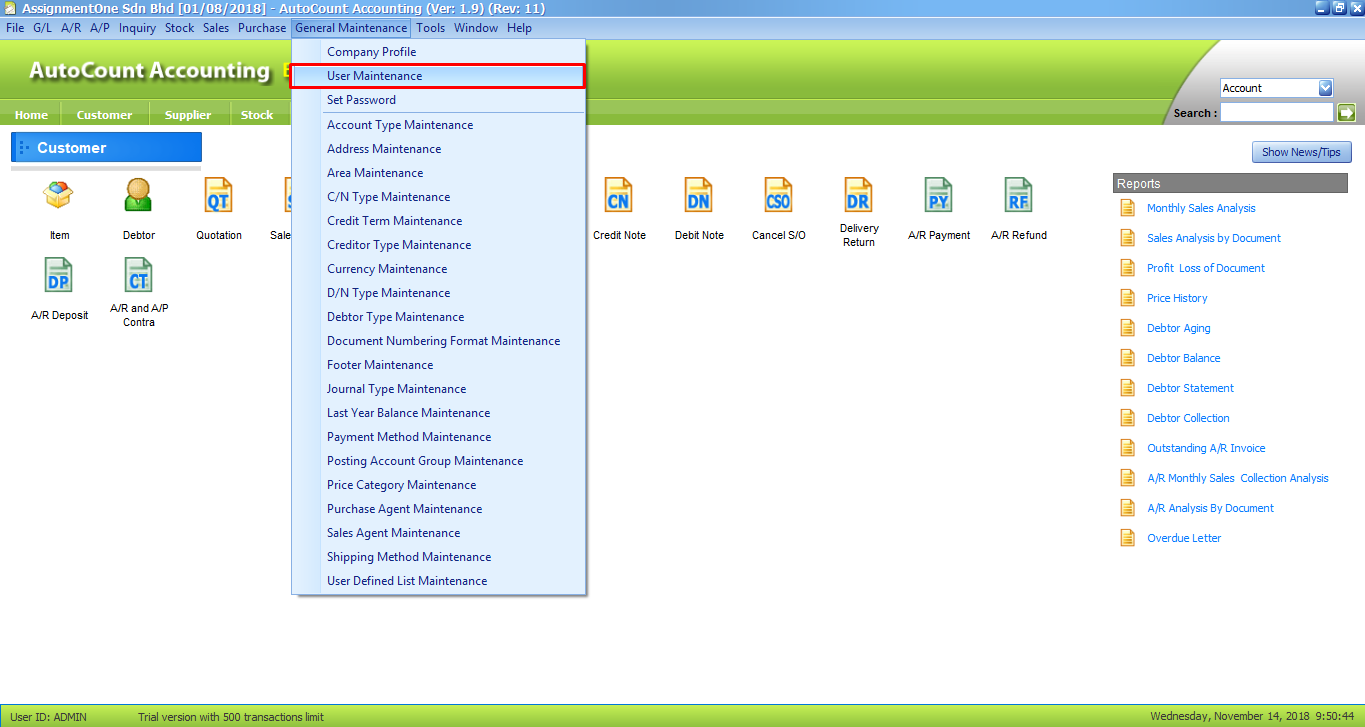Screen dimensions: 1365x727
Task: Select Company Profile menu entry
Action: tap(438, 52)
